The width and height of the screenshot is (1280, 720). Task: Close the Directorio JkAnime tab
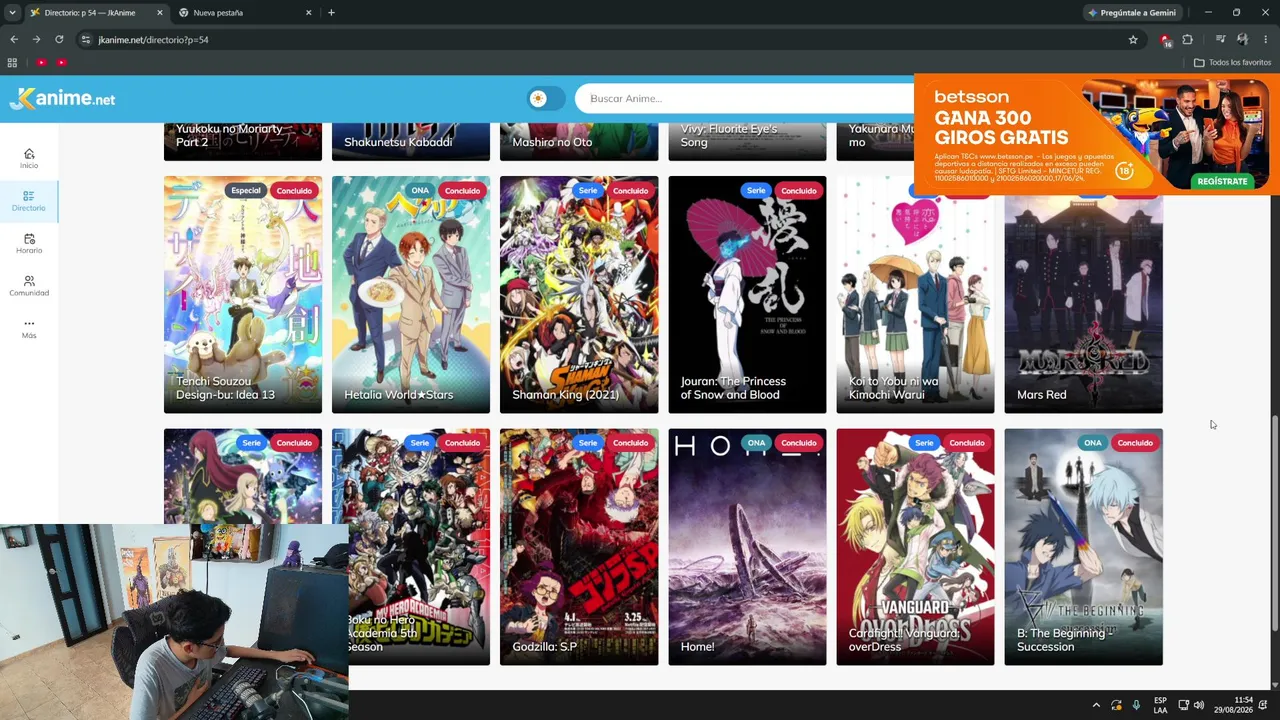click(x=159, y=13)
